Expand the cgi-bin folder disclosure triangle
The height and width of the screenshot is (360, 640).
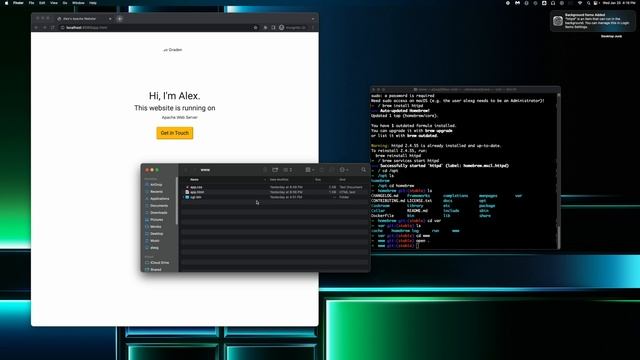pyautogui.click(x=183, y=197)
